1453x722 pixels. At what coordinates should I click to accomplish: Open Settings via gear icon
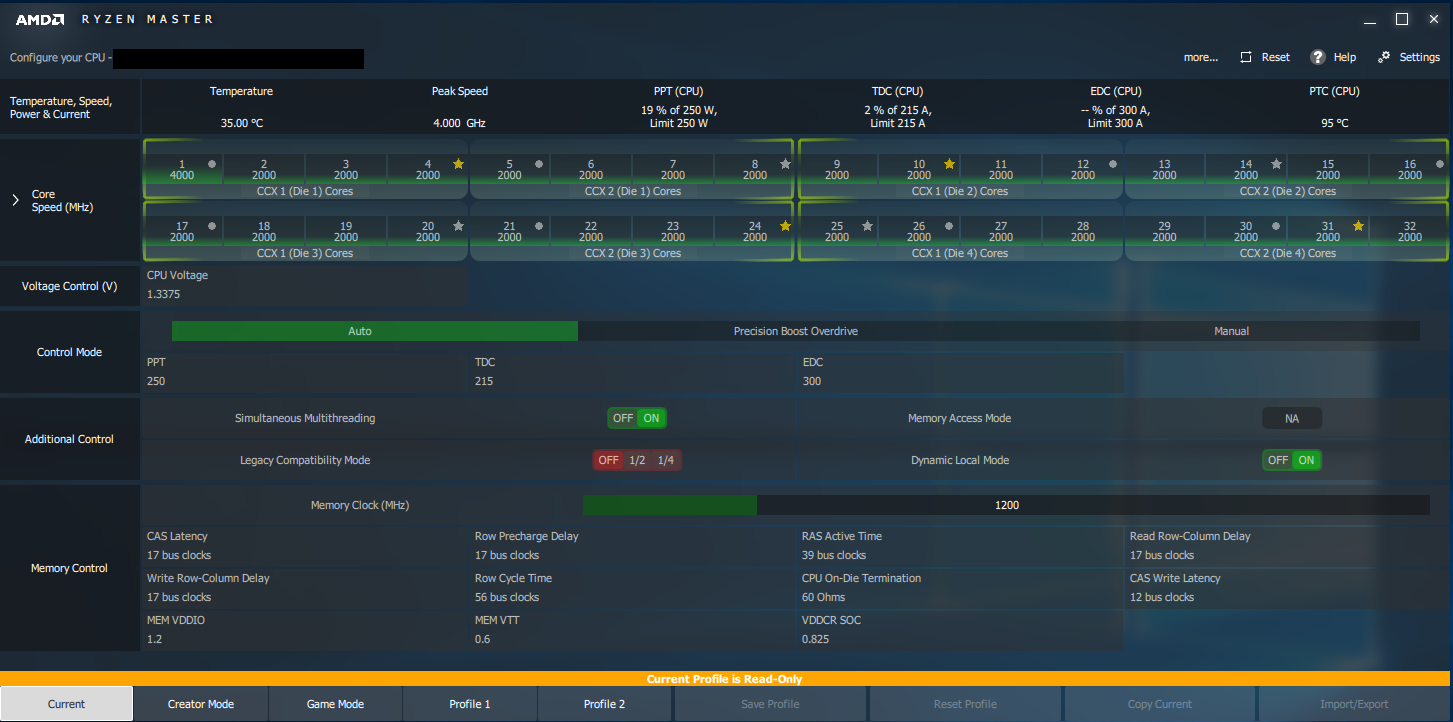click(x=1384, y=57)
